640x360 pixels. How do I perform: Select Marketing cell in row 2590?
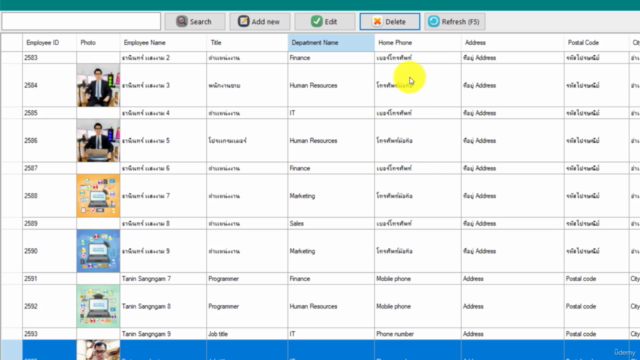(331, 251)
